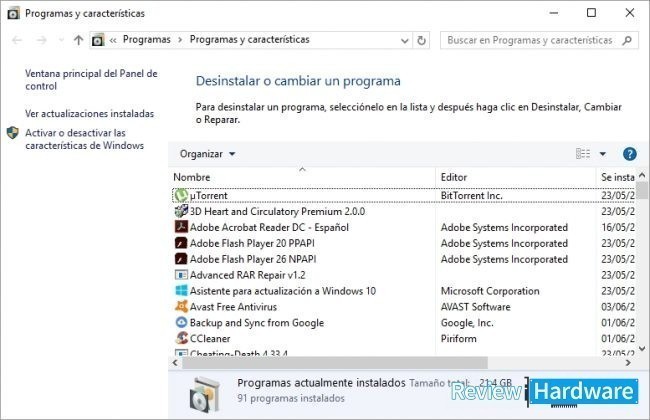Screen dimensions: 650x420
Task: Select 3D Heart and Circulatory Premium 2.0.0
Action: [x=277, y=211]
